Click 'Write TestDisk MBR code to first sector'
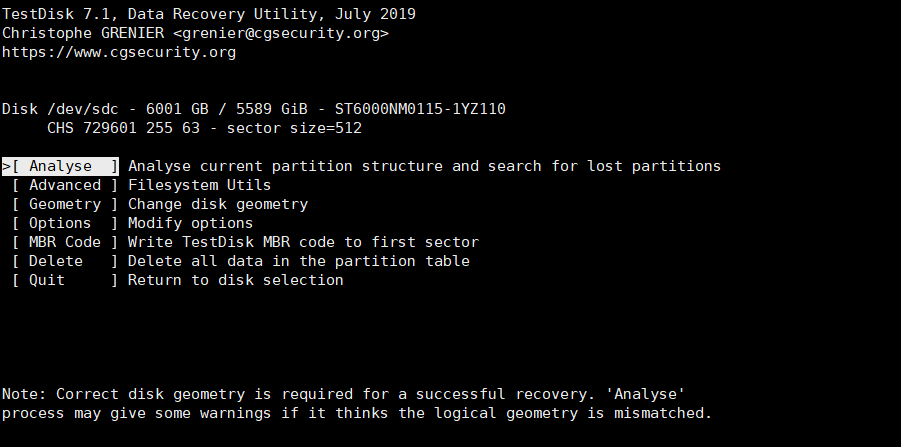The width and height of the screenshot is (901, 447). click(x=303, y=242)
